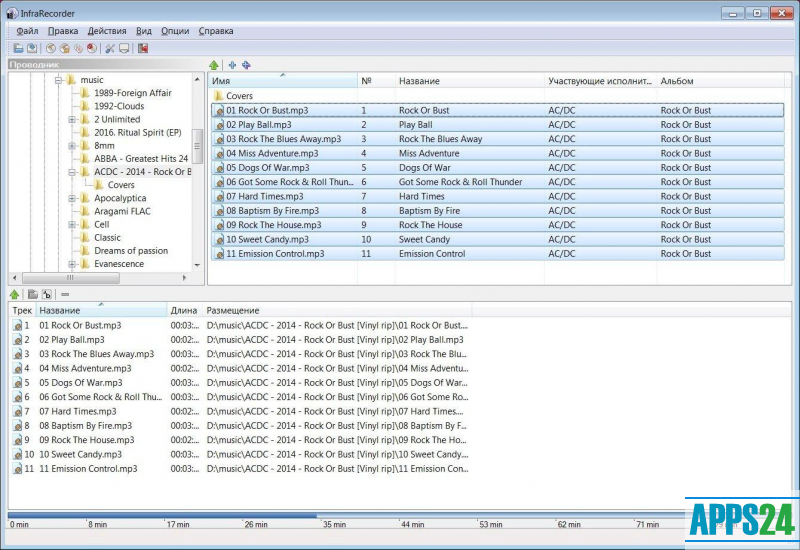Click the Remove minus icon in the project toolbar

[x=65, y=294]
